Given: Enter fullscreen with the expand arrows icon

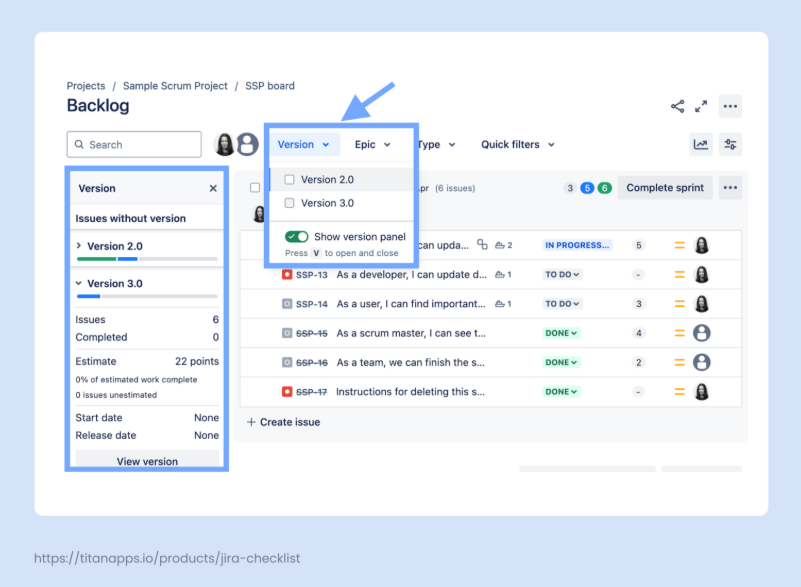Looking at the screenshot, I should tap(701, 106).
